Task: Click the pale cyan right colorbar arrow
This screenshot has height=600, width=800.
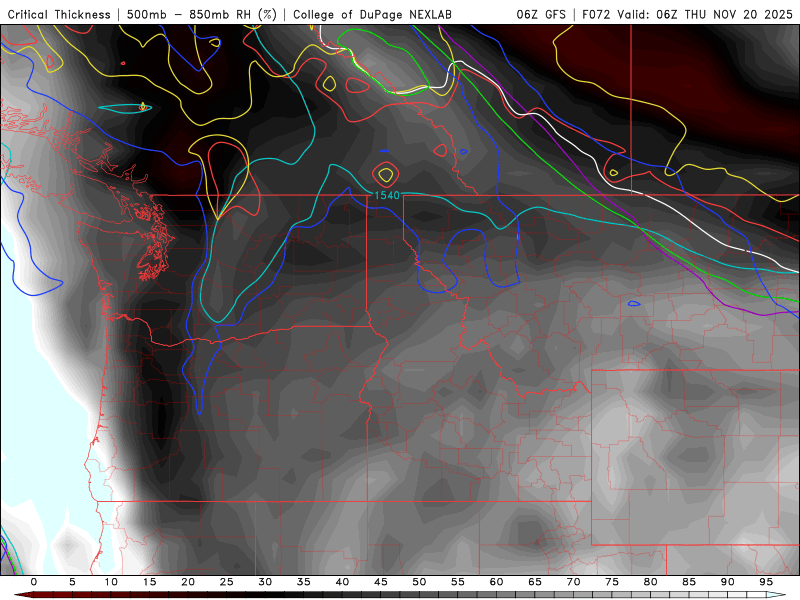Action: tap(777, 595)
